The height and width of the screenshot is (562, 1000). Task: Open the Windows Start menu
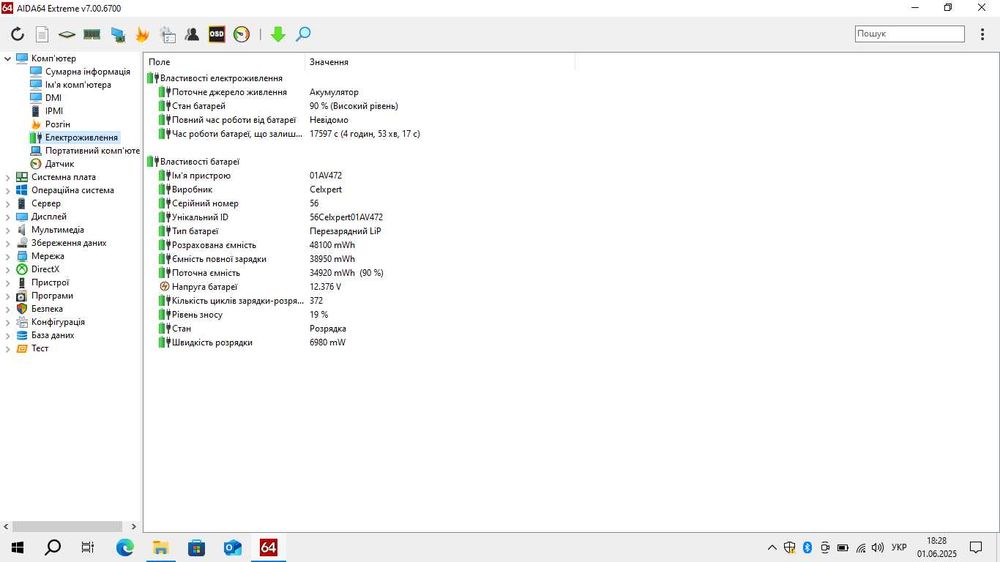pos(17,547)
